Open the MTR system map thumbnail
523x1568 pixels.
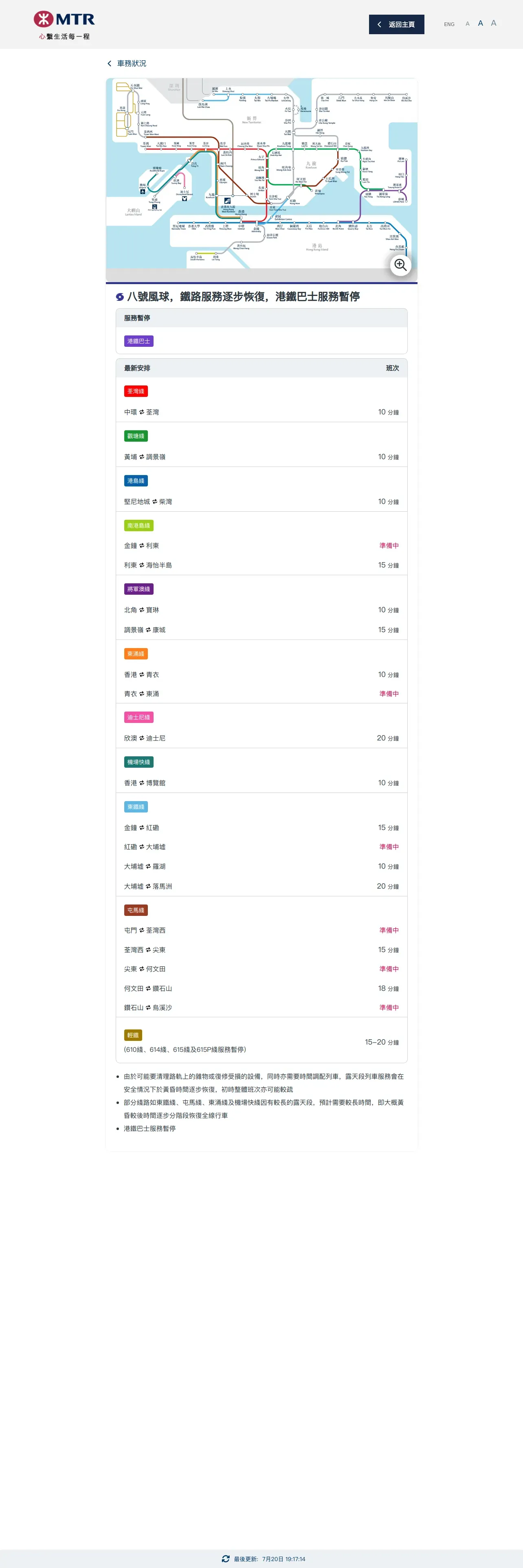click(x=262, y=180)
